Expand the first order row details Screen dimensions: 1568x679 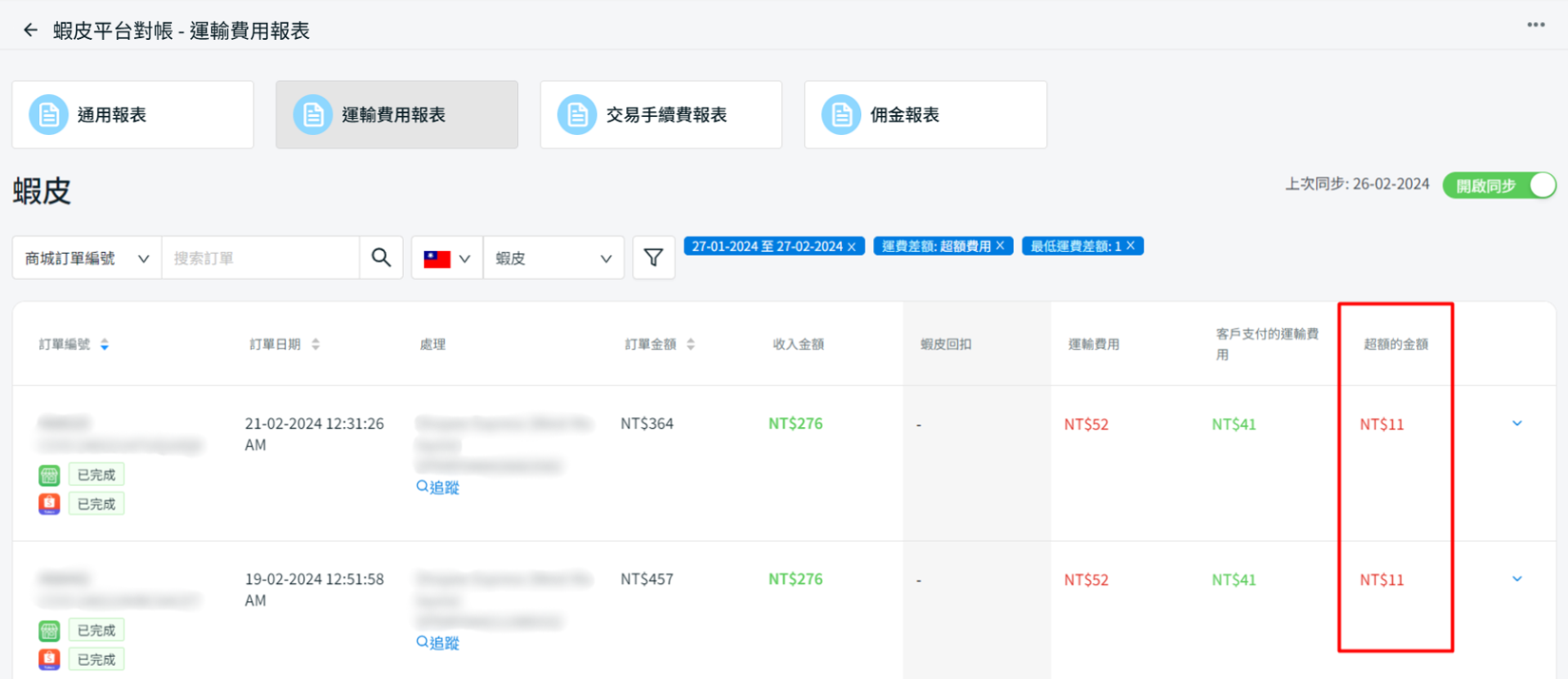[1517, 424]
